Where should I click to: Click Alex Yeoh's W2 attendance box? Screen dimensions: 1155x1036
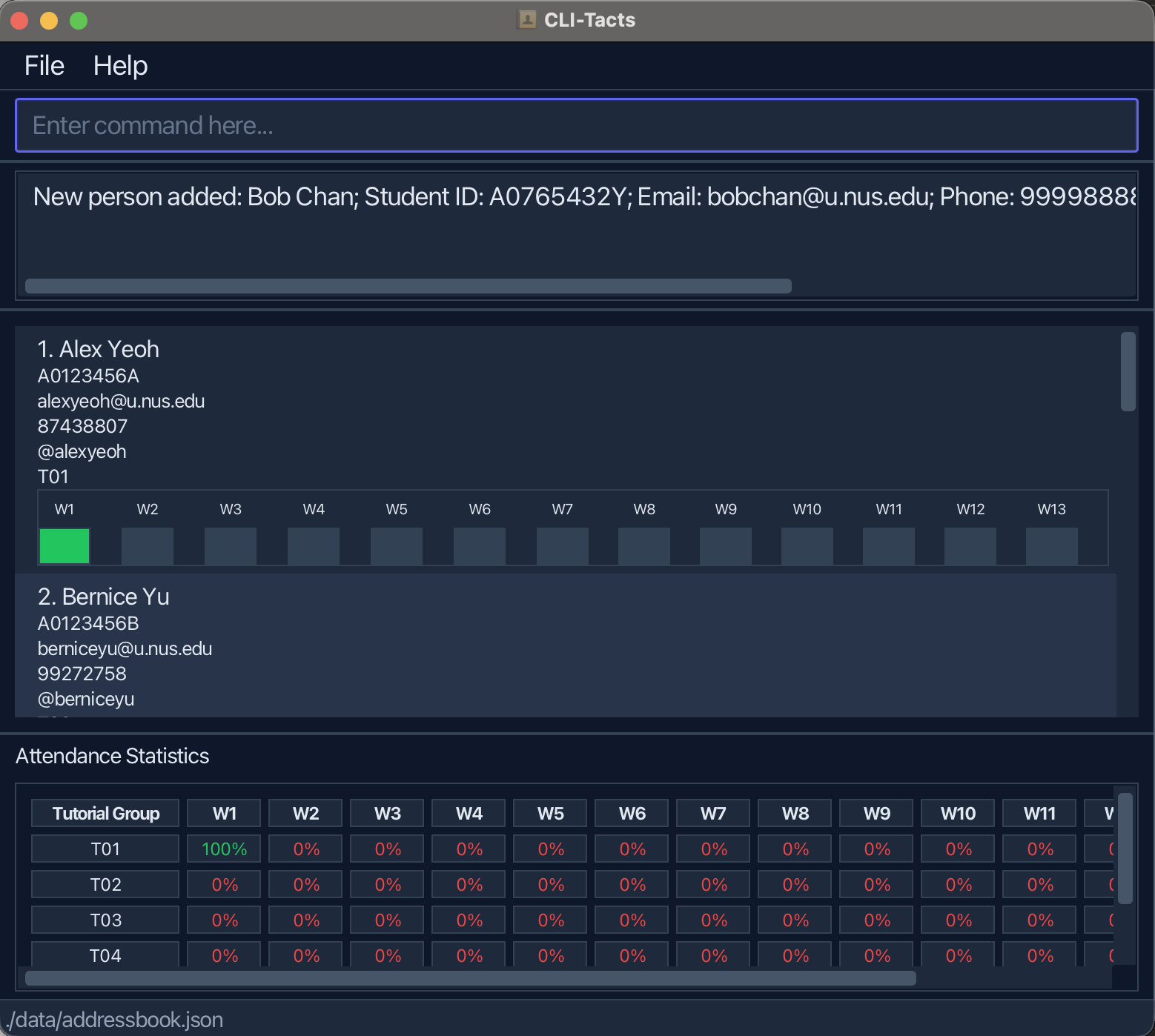pyautogui.click(x=148, y=546)
